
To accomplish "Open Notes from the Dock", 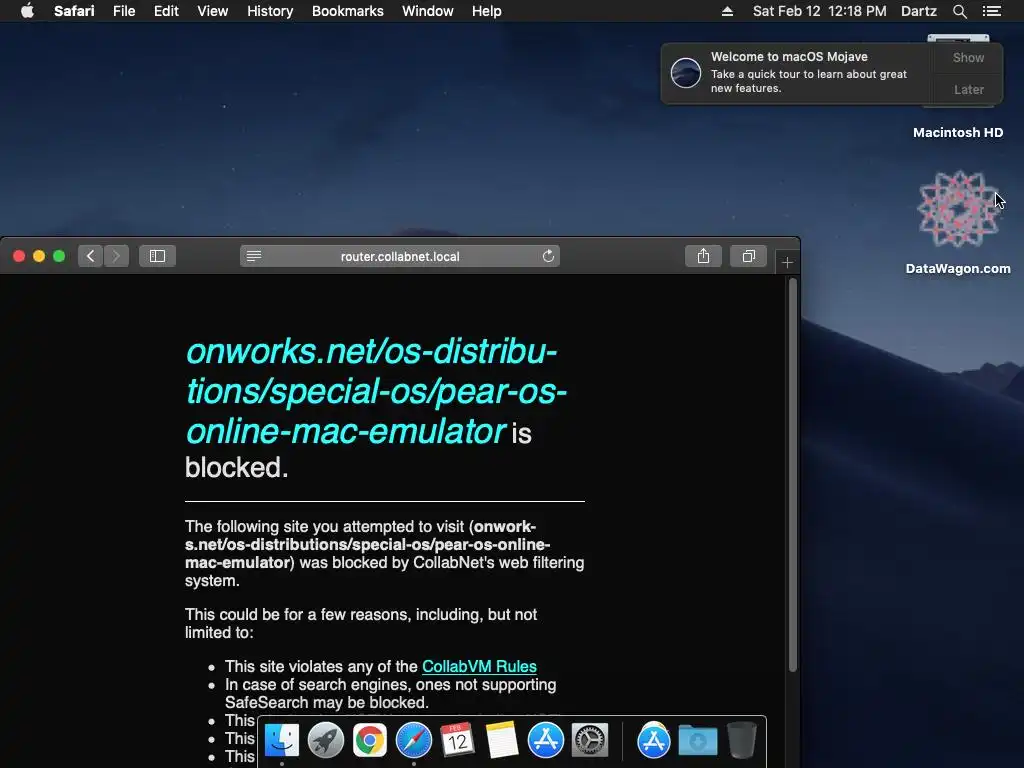I will pyautogui.click(x=502, y=741).
